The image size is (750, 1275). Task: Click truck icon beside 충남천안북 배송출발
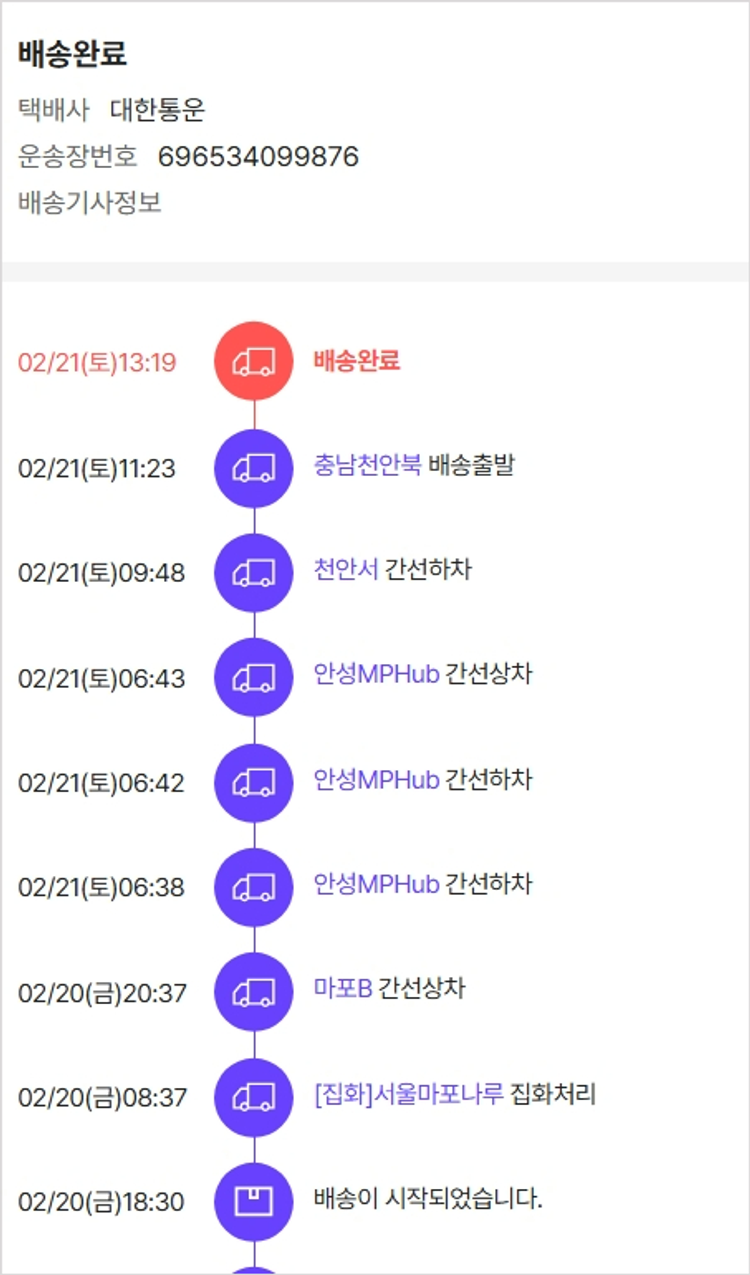(x=254, y=468)
